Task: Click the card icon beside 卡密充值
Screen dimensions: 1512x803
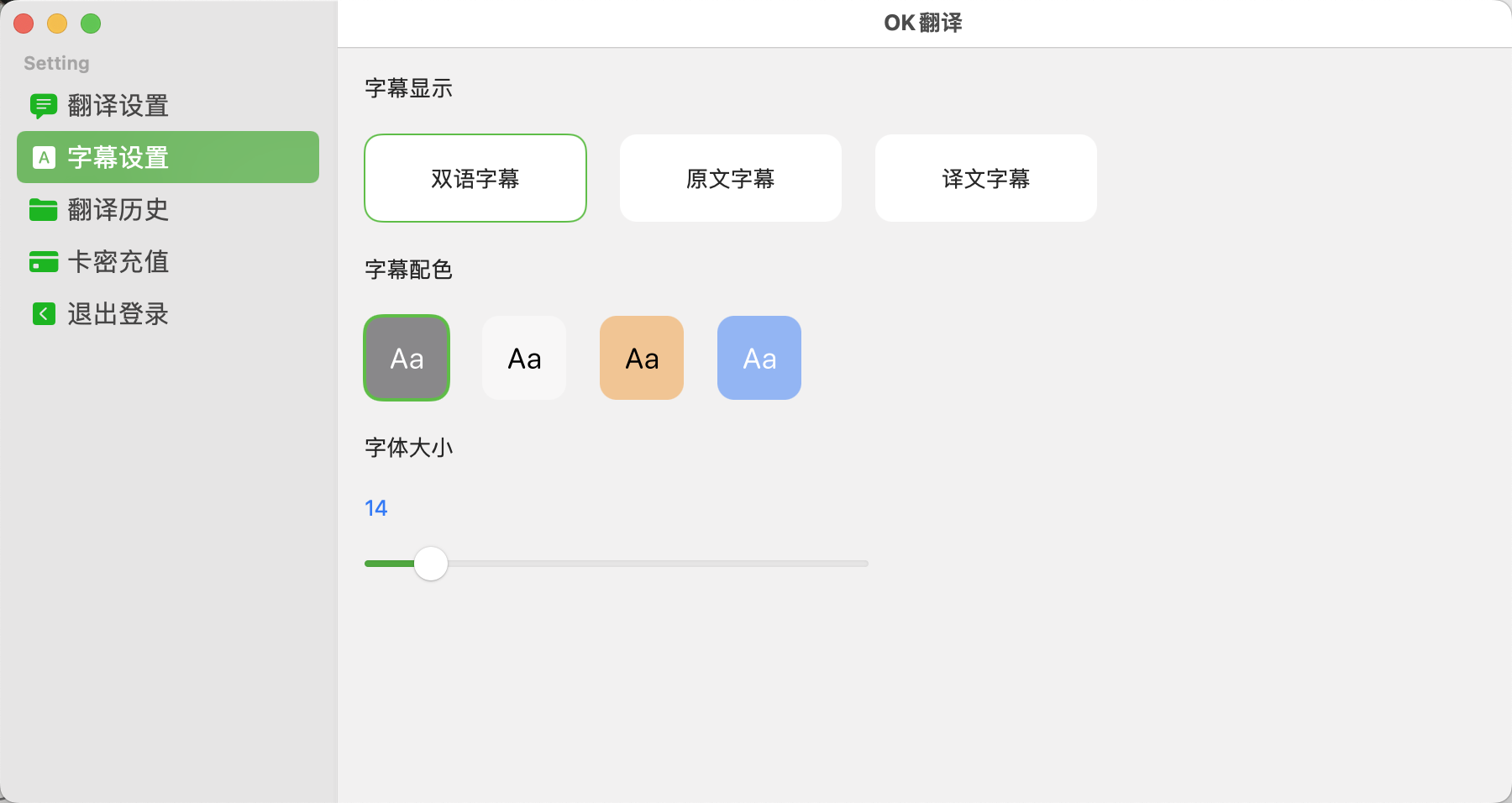Action: [44, 261]
